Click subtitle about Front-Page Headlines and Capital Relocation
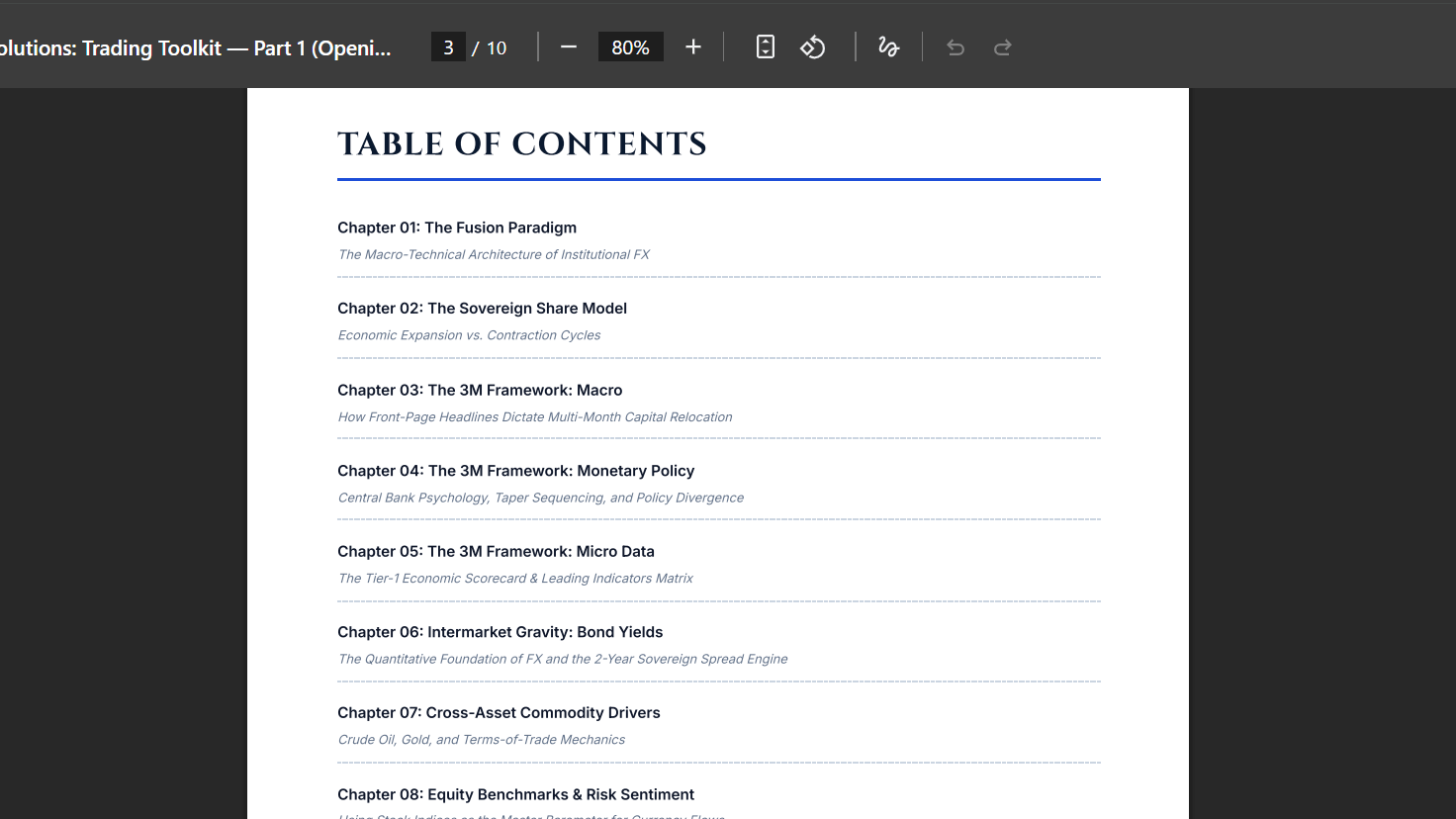 (535, 417)
